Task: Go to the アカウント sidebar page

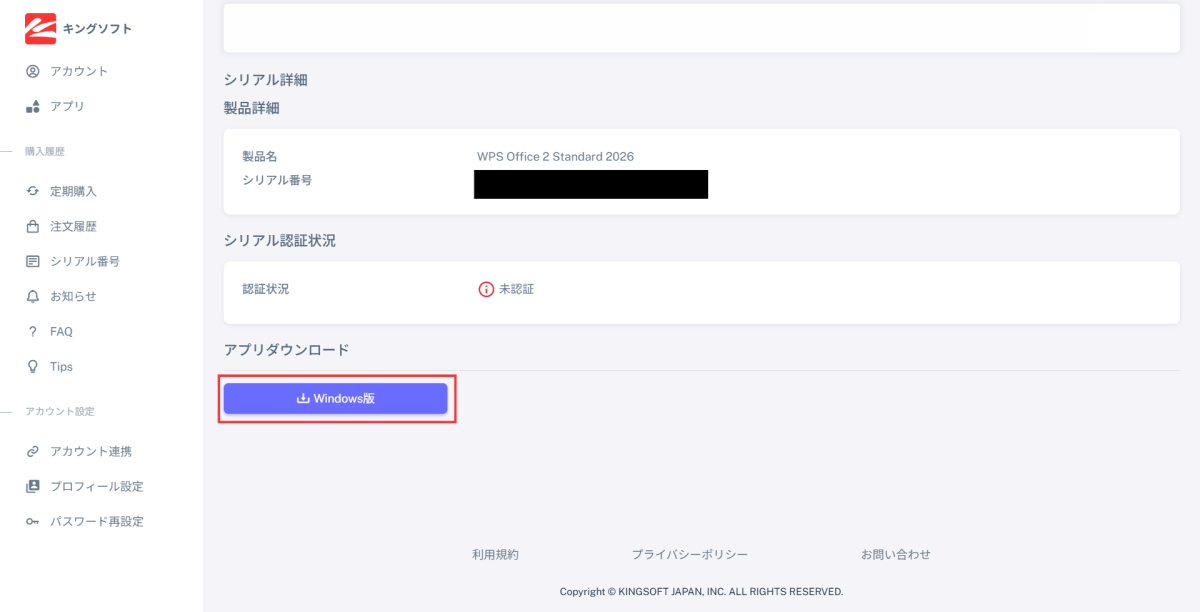Action: pos(78,71)
